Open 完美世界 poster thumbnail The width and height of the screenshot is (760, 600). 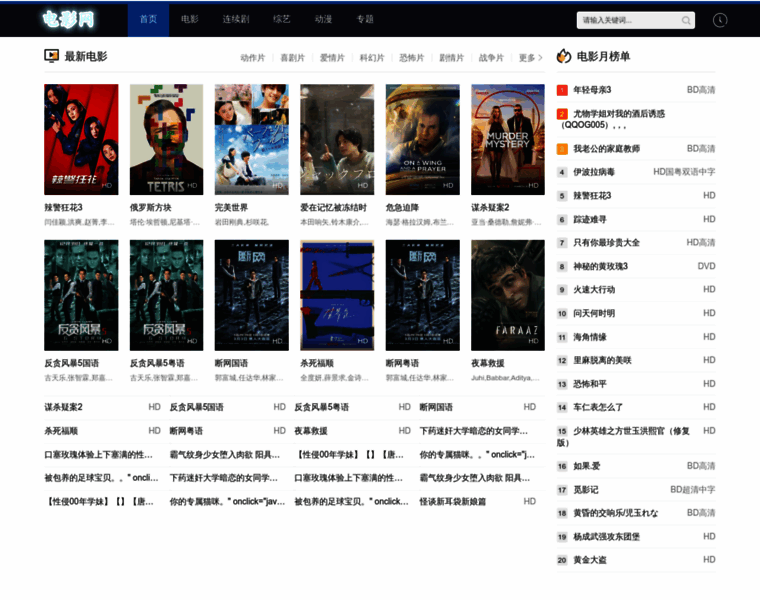click(x=252, y=140)
